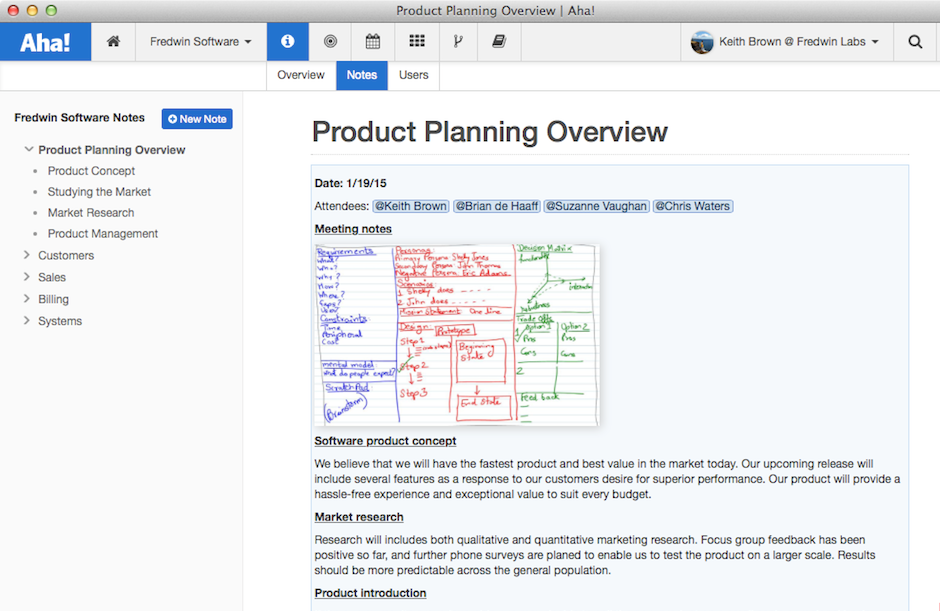Image resolution: width=940 pixels, height=611 pixels.
Task: Open search using the magnifying glass icon
Action: 915,41
